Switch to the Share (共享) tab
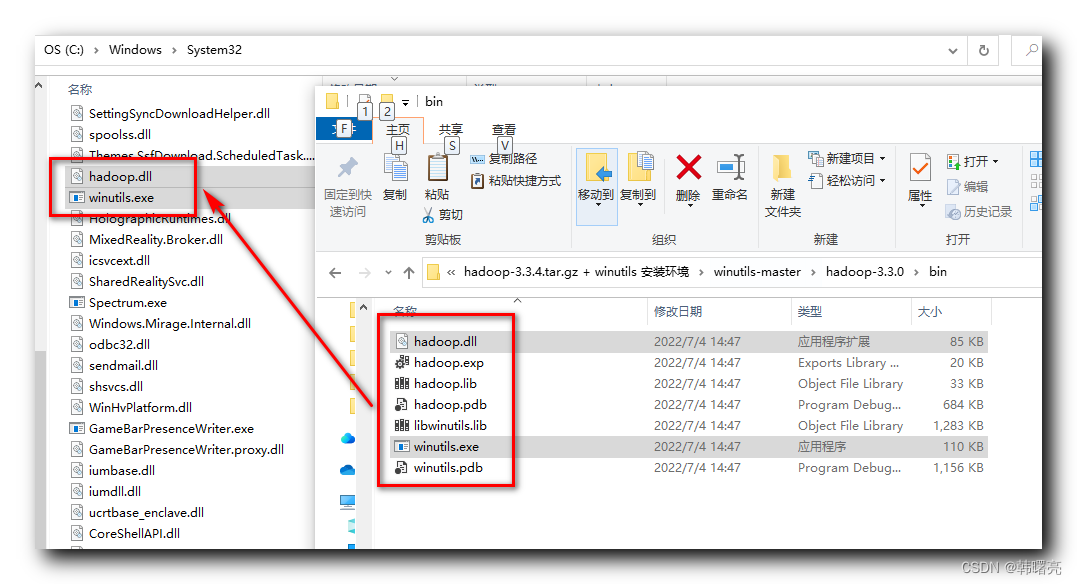 point(451,130)
